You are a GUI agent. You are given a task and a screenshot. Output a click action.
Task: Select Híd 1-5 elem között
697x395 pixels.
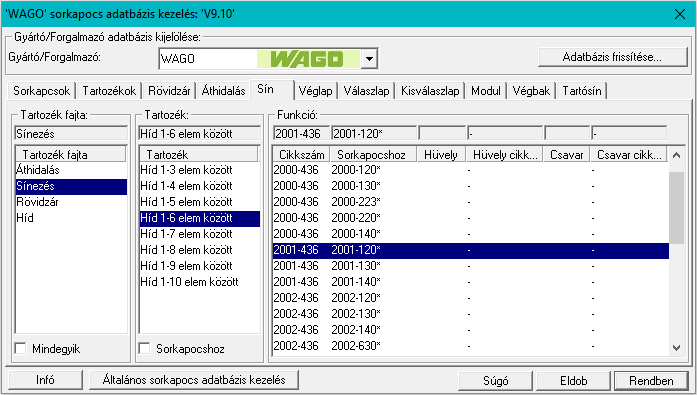200,202
